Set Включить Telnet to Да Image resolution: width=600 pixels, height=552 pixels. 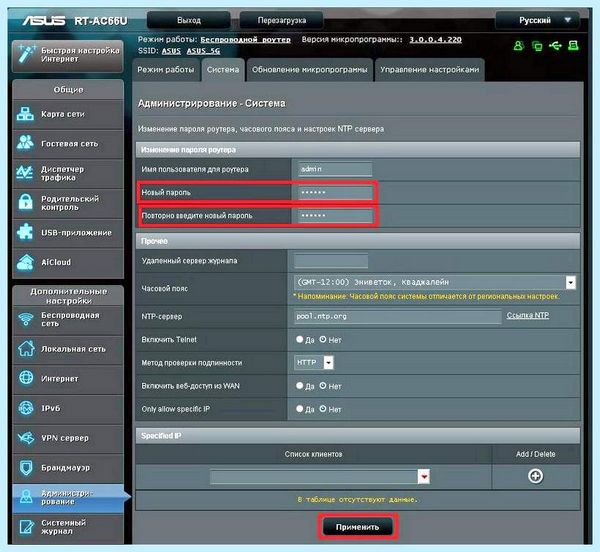pos(300,339)
